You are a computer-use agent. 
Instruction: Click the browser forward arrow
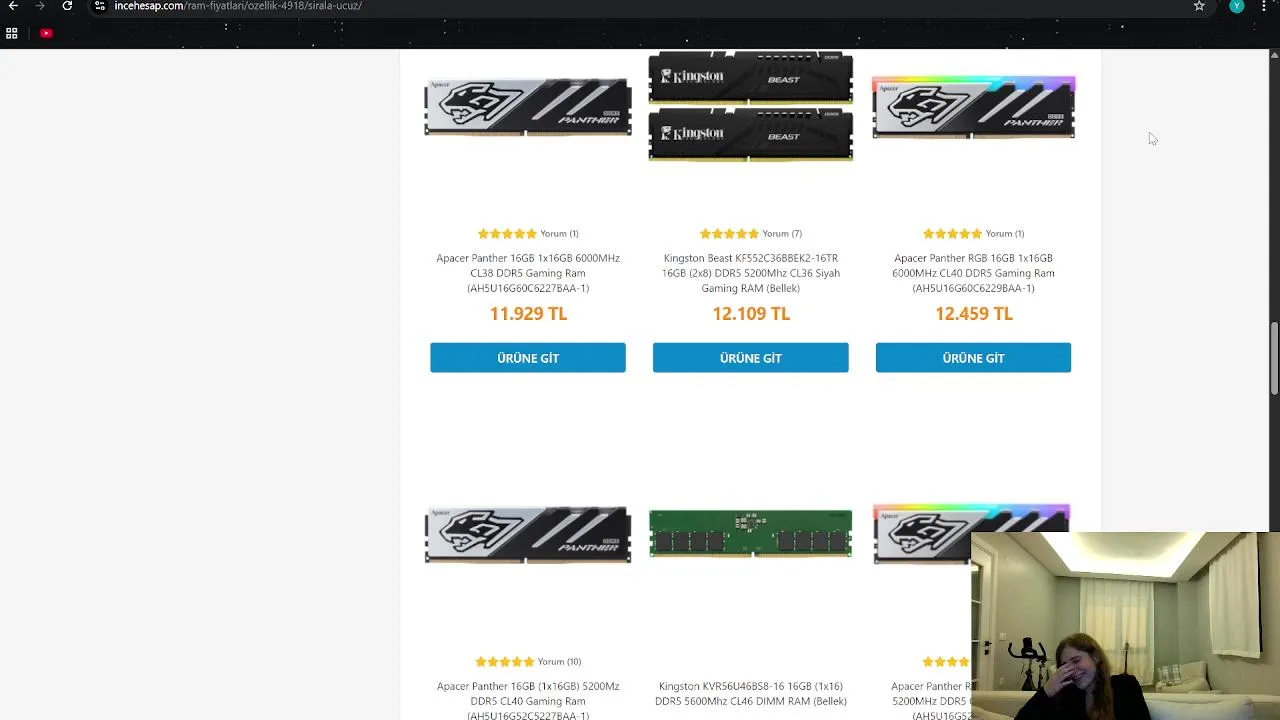(40, 6)
